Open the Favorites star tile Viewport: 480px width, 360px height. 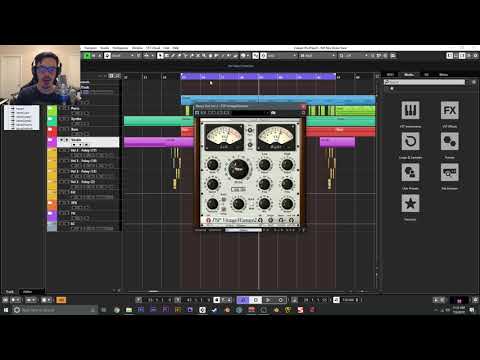(410, 203)
